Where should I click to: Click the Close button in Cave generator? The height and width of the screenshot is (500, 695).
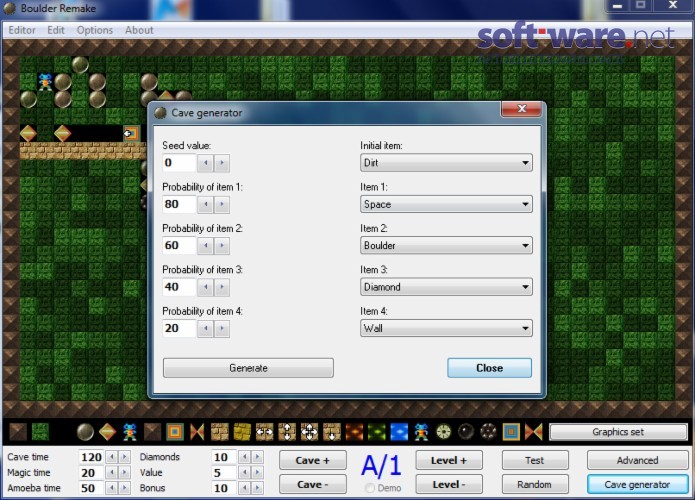click(x=489, y=368)
